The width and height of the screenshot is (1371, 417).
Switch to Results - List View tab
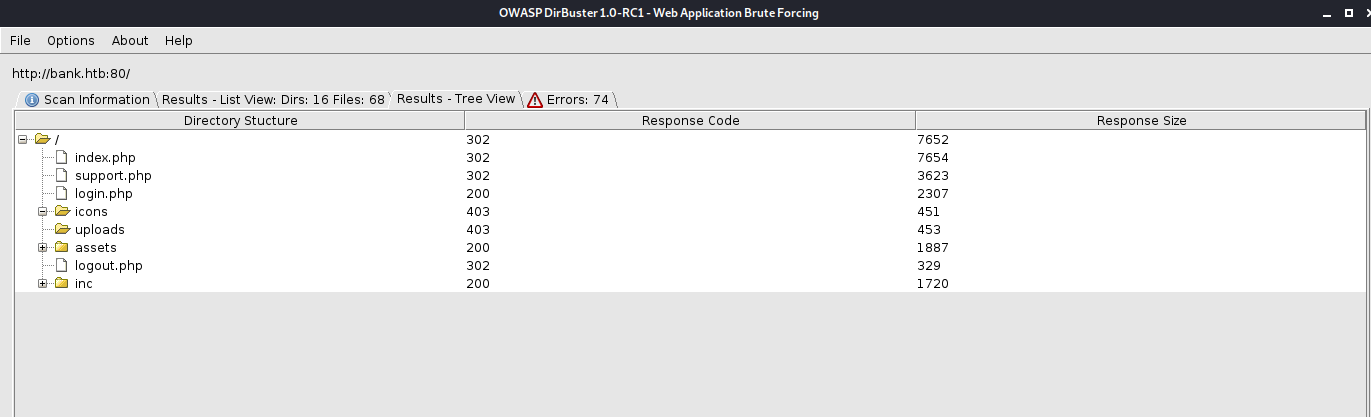pos(273,99)
